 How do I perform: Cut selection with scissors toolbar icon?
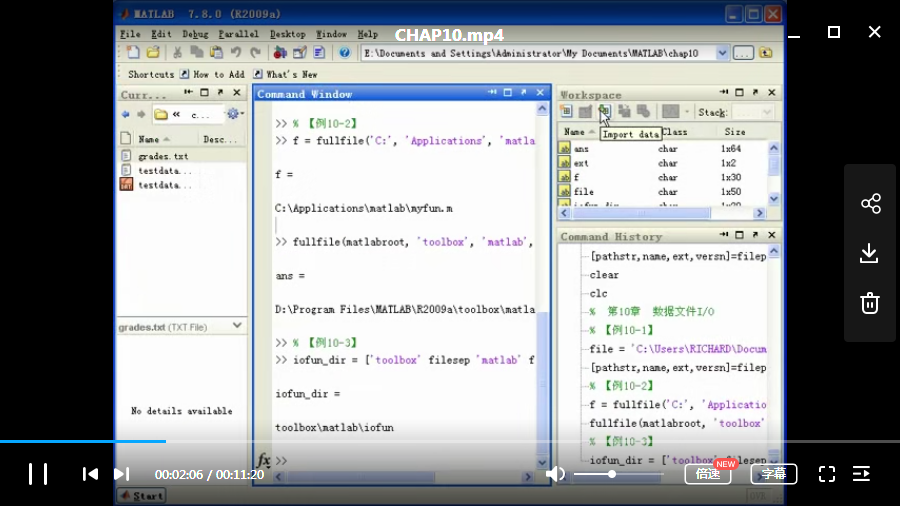[x=177, y=53]
